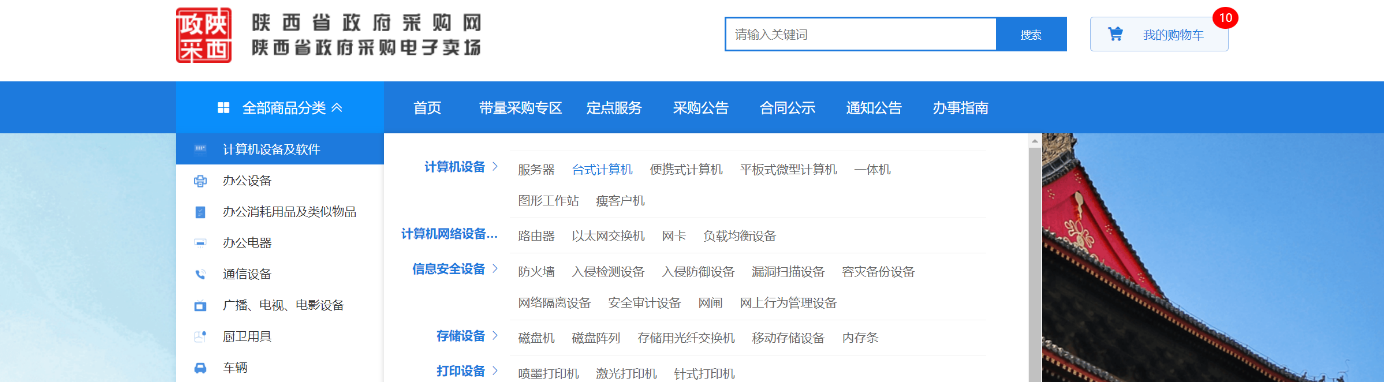Viewport: 1384px width, 382px height.
Task: Click the 计算机设备及软件 category icon
Action: tap(200, 149)
